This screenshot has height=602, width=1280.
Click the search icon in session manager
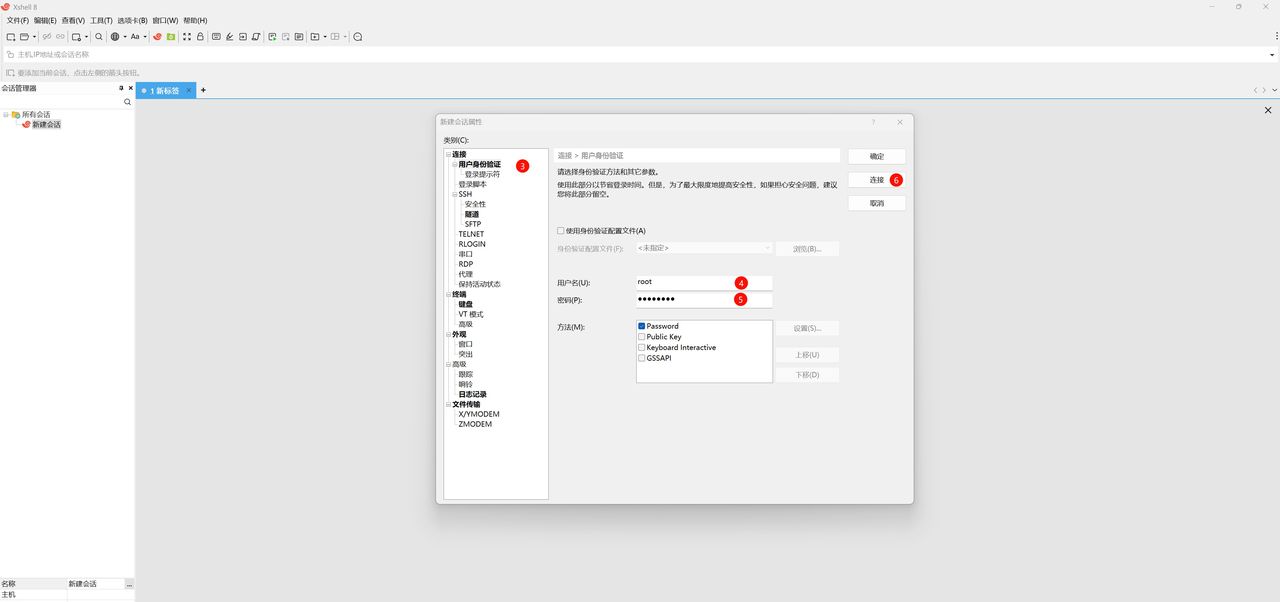(x=127, y=102)
